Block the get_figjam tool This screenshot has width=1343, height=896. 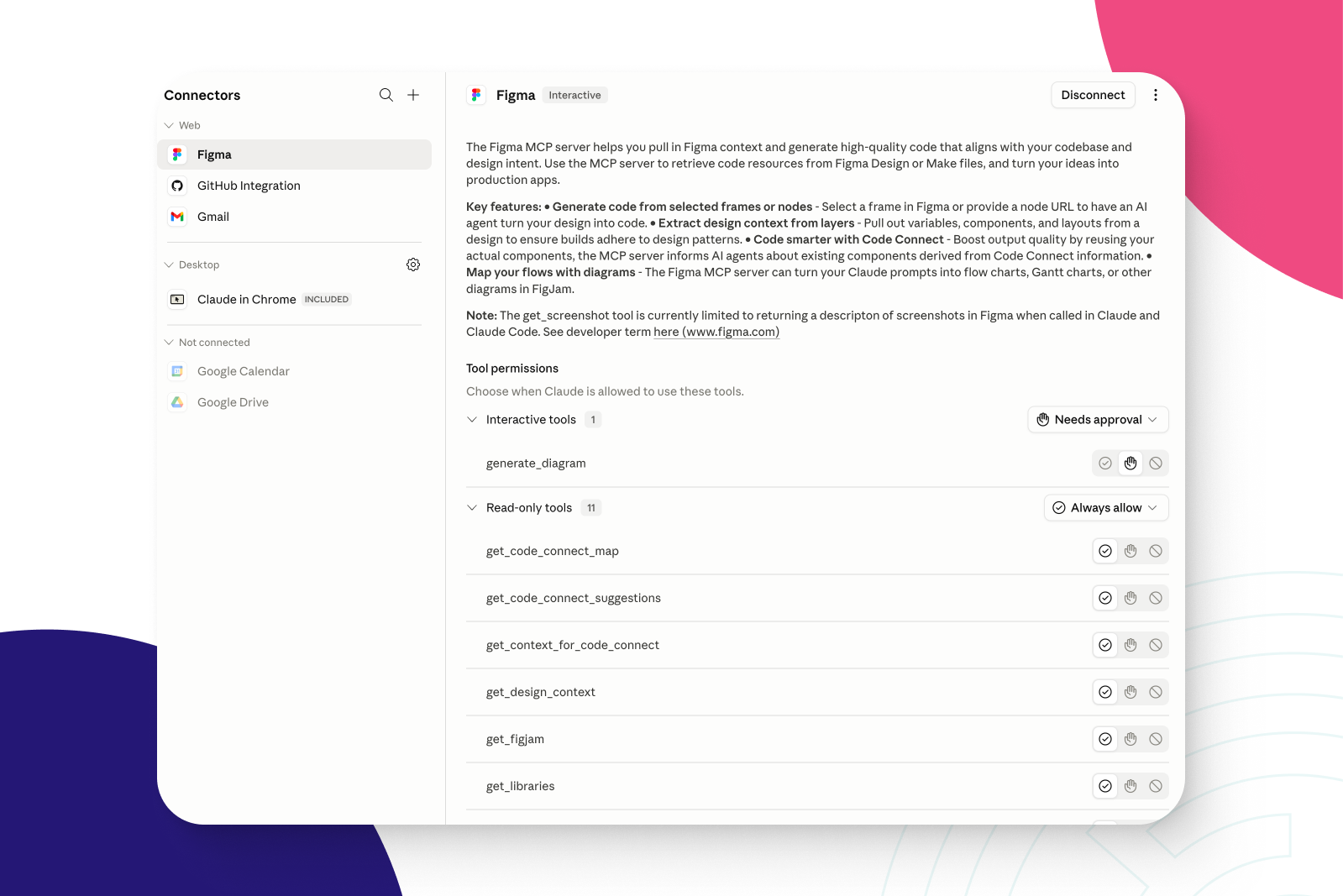(x=1156, y=739)
